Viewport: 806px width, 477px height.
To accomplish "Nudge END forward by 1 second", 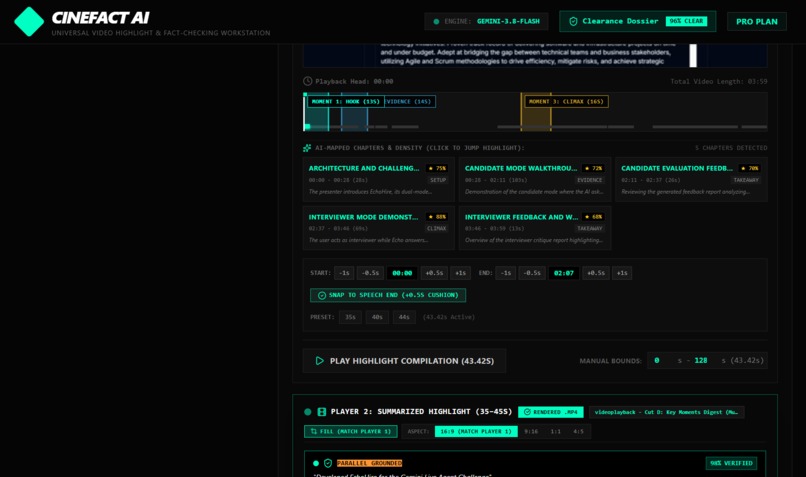I will pos(622,273).
